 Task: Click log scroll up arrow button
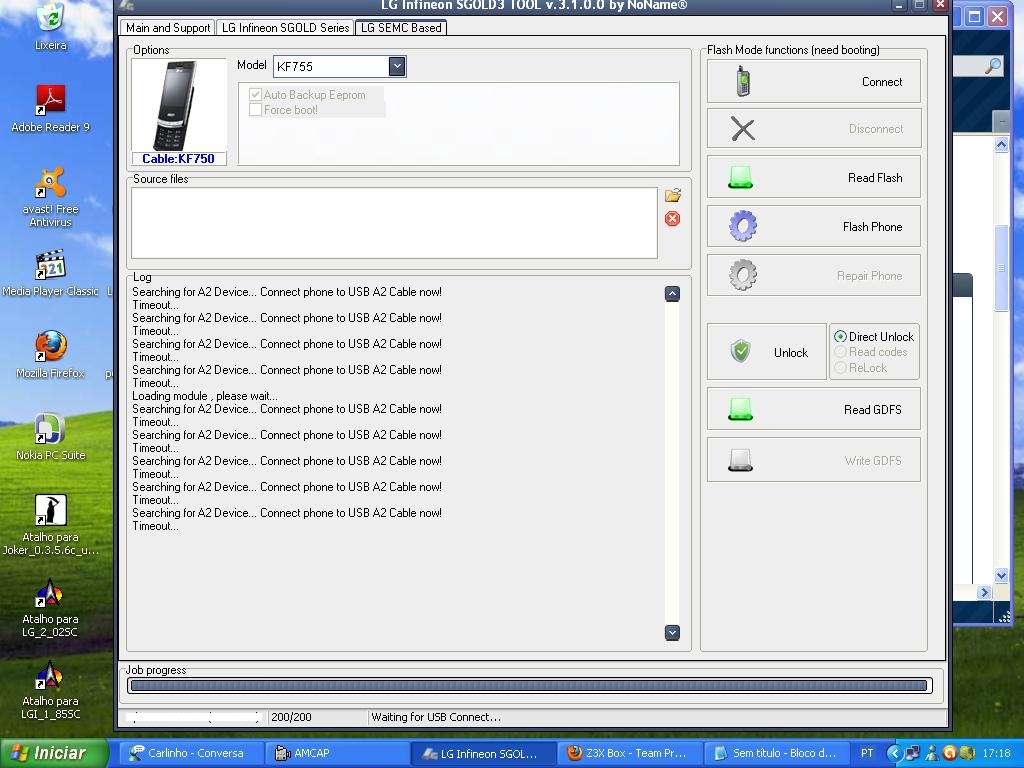[x=672, y=293]
